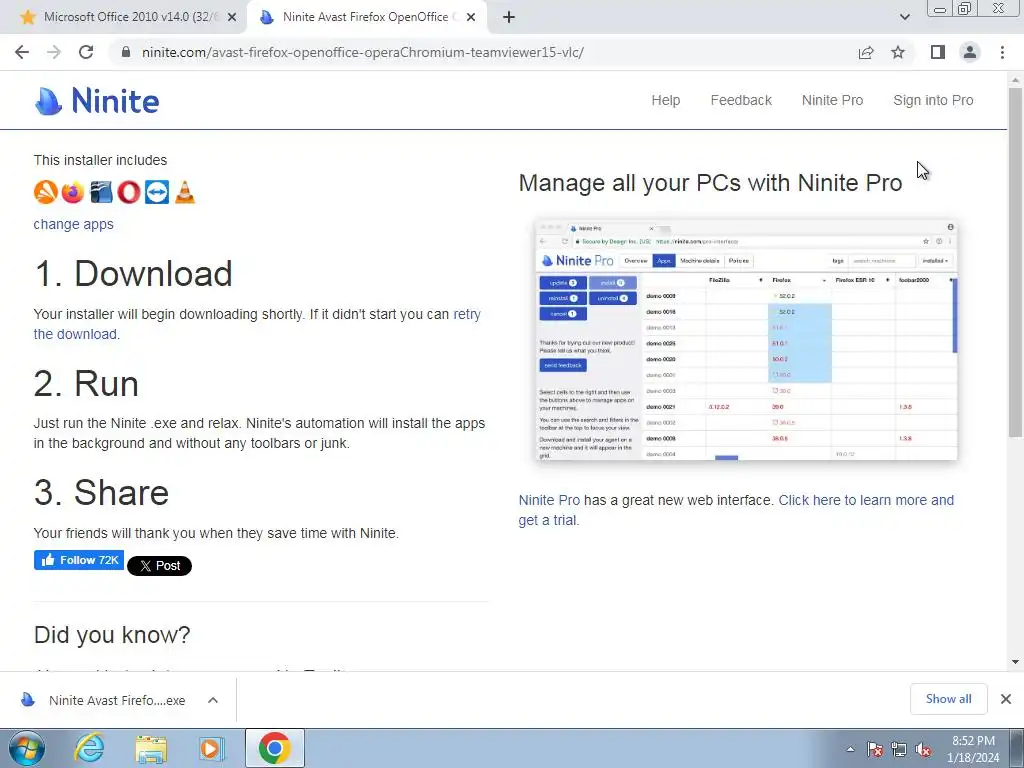Click the VLC cone icon in installer list
Viewport: 1024px width, 768px height.
pyautogui.click(x=185, y=192)
